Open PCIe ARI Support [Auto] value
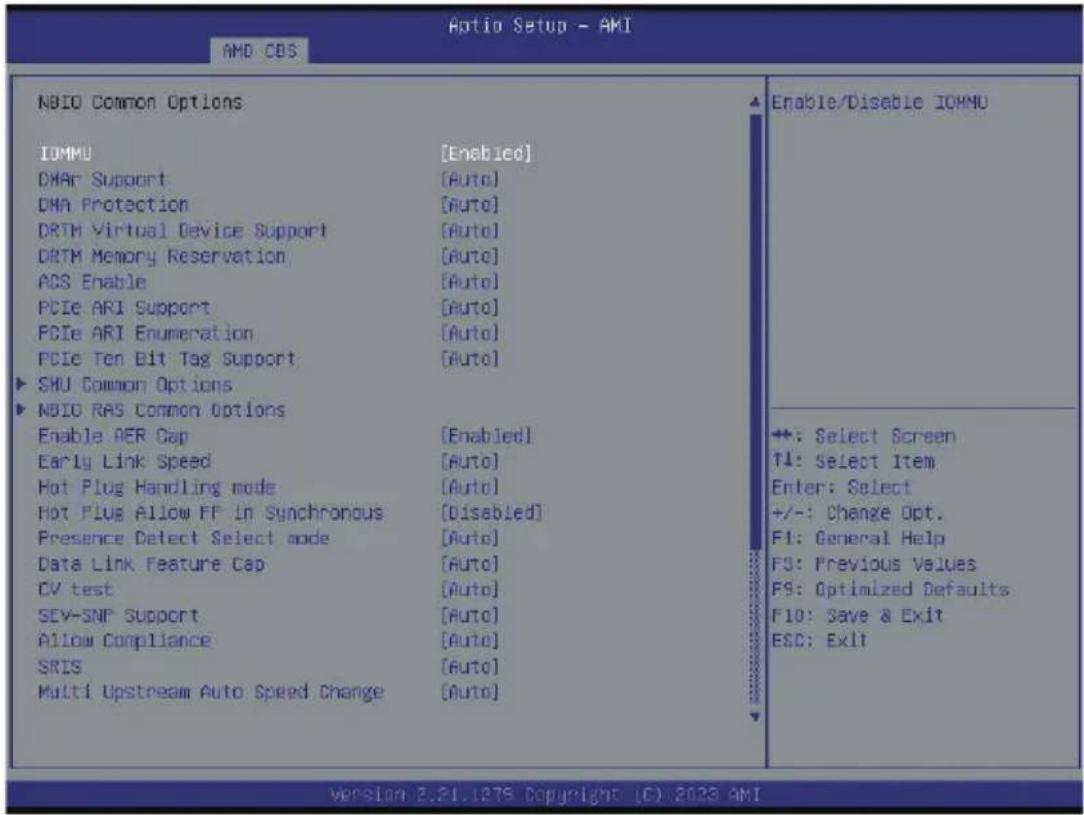The image size is (1084, 815). pos(469,308)
